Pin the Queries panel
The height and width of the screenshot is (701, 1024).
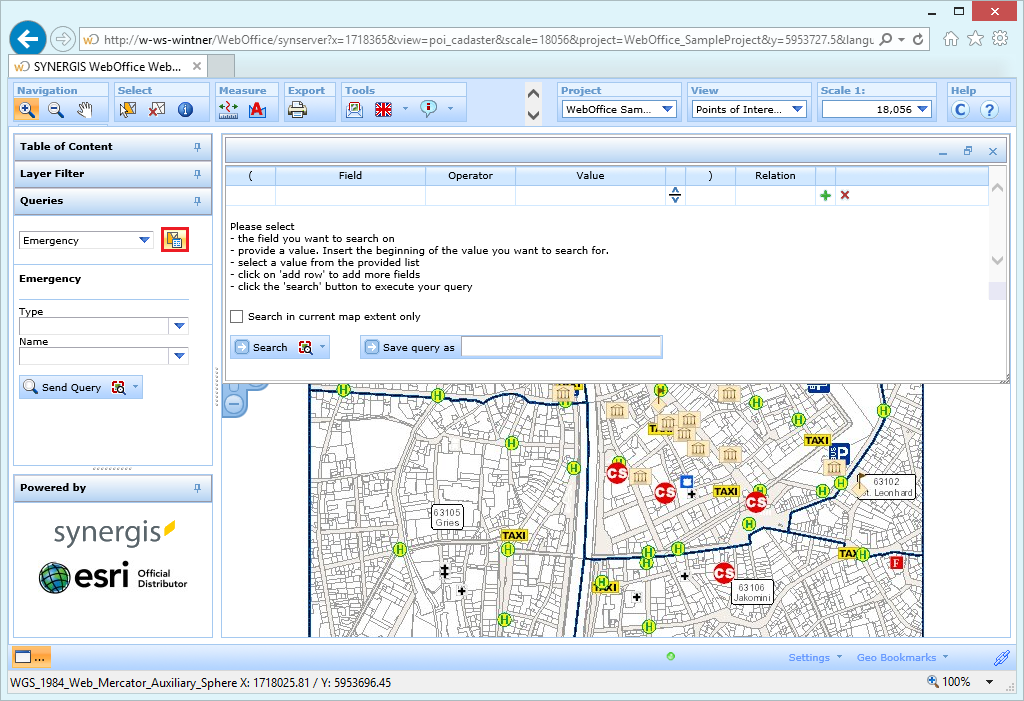tap(199, 200)
